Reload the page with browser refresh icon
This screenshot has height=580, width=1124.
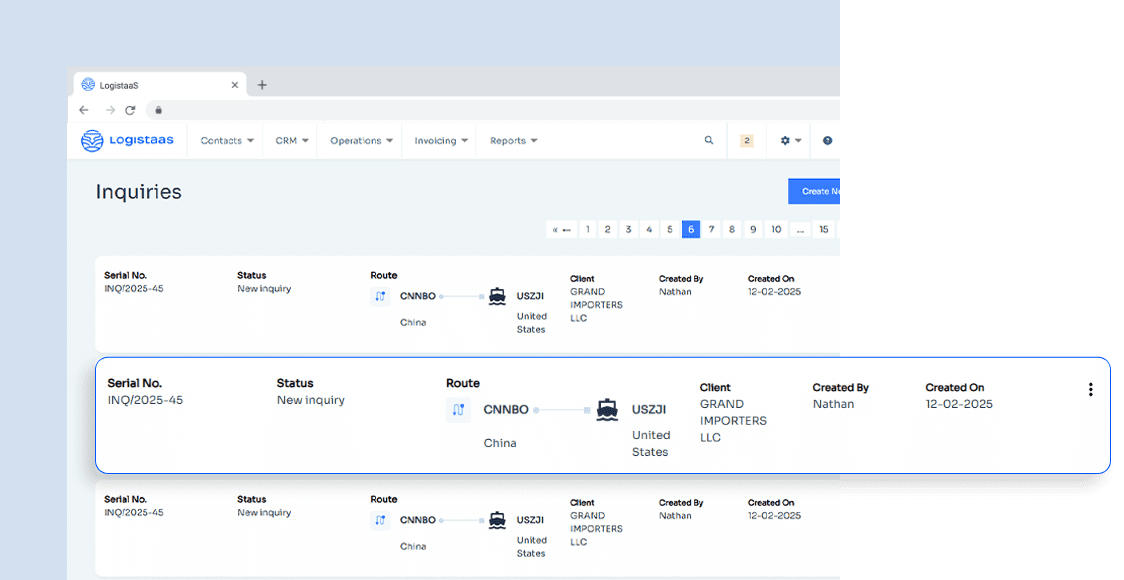tap(130, 110)
